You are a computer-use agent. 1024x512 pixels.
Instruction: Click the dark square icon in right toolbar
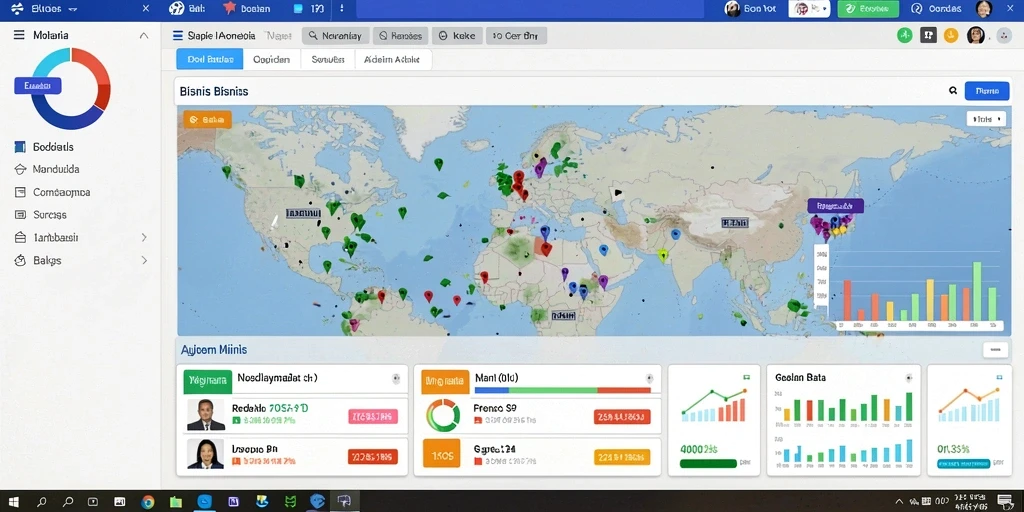pos(928,35)
